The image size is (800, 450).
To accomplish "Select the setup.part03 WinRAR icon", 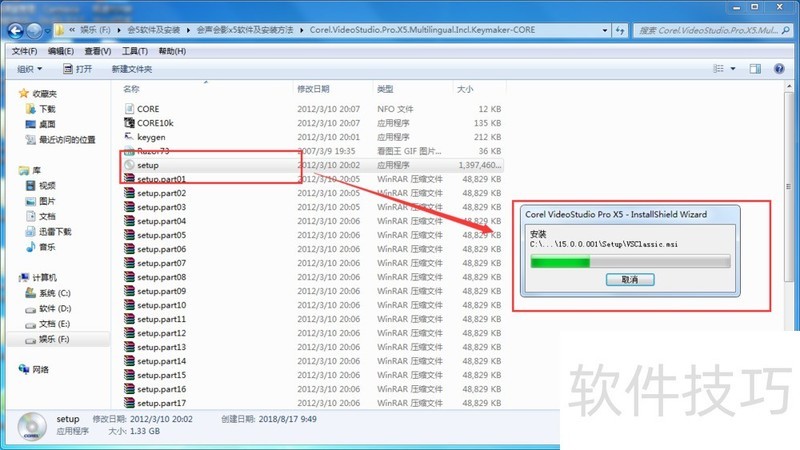I will (129, 207).
